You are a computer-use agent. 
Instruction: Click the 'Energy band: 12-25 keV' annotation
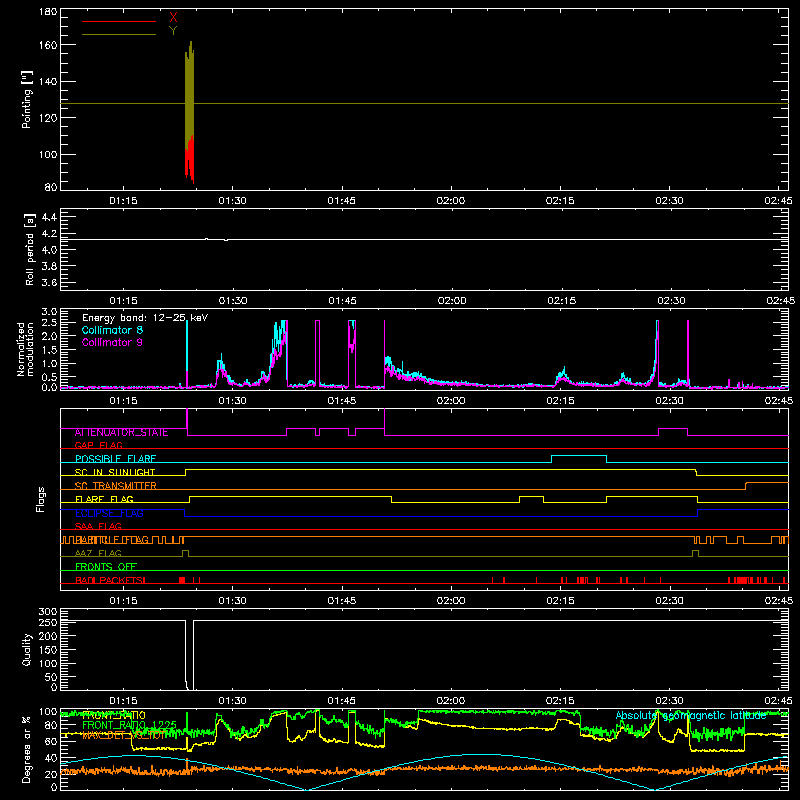tap(145, 318)
